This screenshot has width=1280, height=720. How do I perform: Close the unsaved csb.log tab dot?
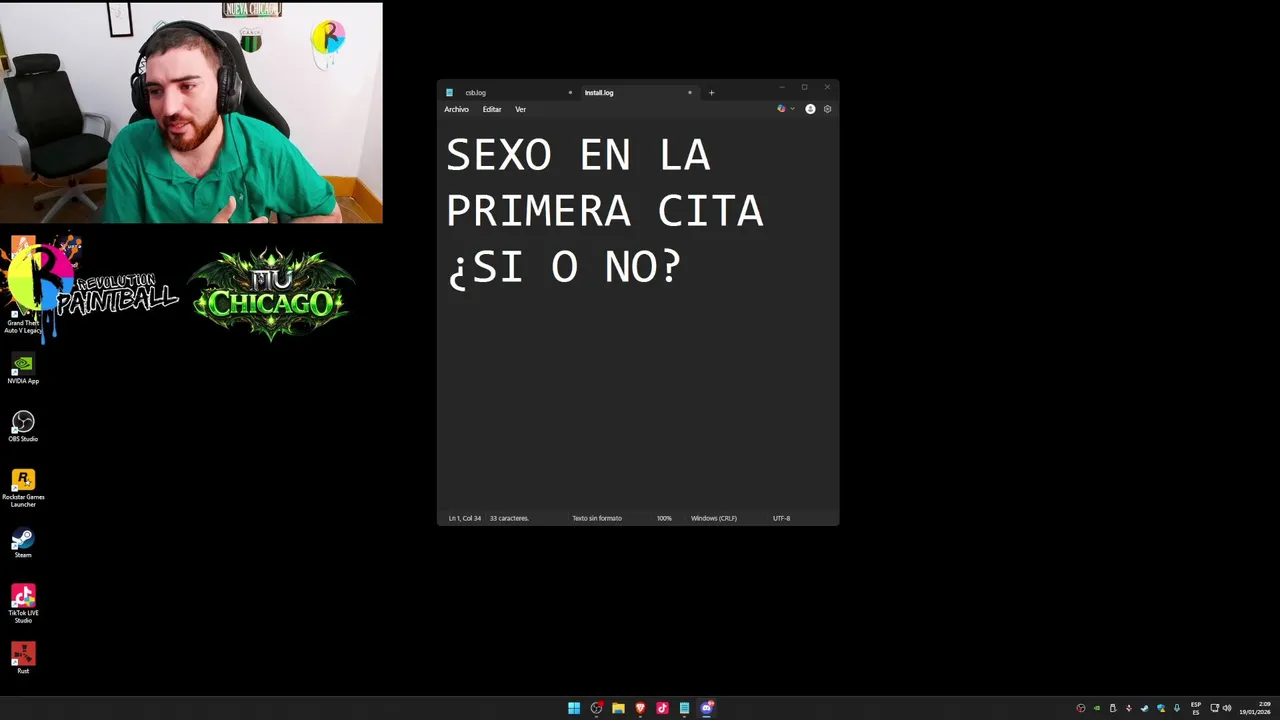(x=570, y=93)
